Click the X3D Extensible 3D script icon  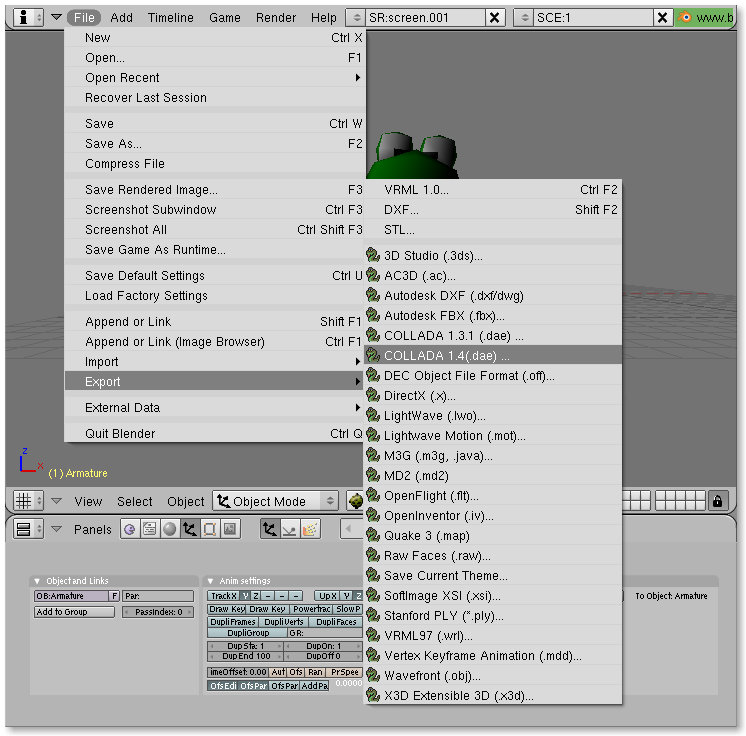click(373, 695)
